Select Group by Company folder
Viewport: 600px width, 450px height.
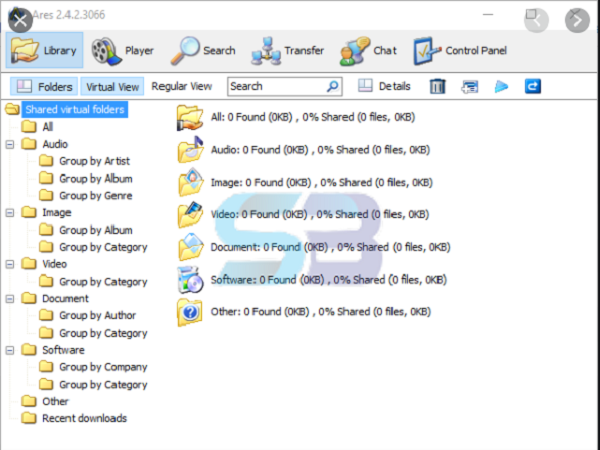[x=103, y=367]
